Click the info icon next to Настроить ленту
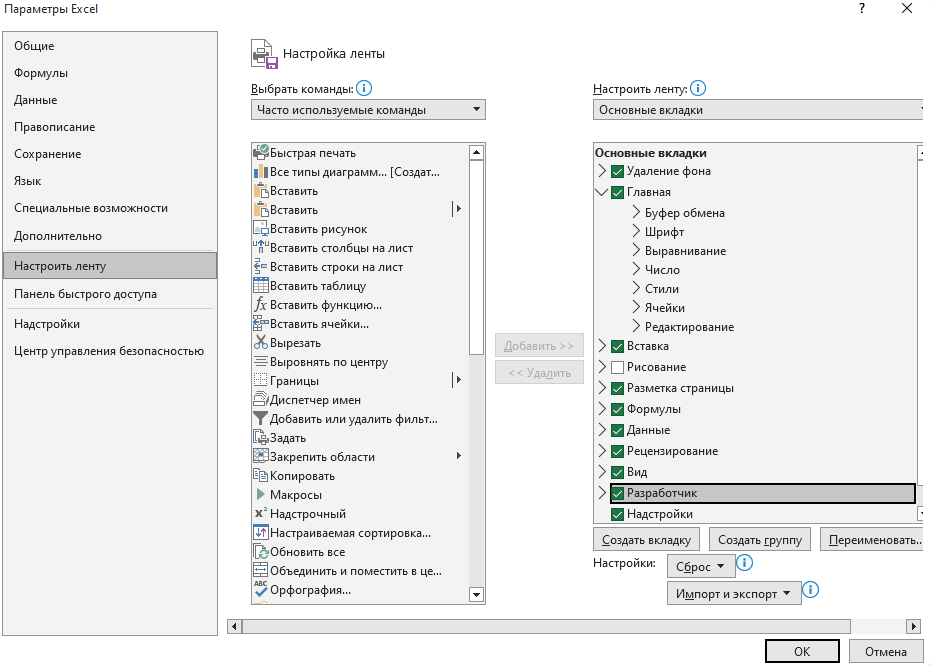The width and height of the screenshot is (930, 665). click(698, 88)
